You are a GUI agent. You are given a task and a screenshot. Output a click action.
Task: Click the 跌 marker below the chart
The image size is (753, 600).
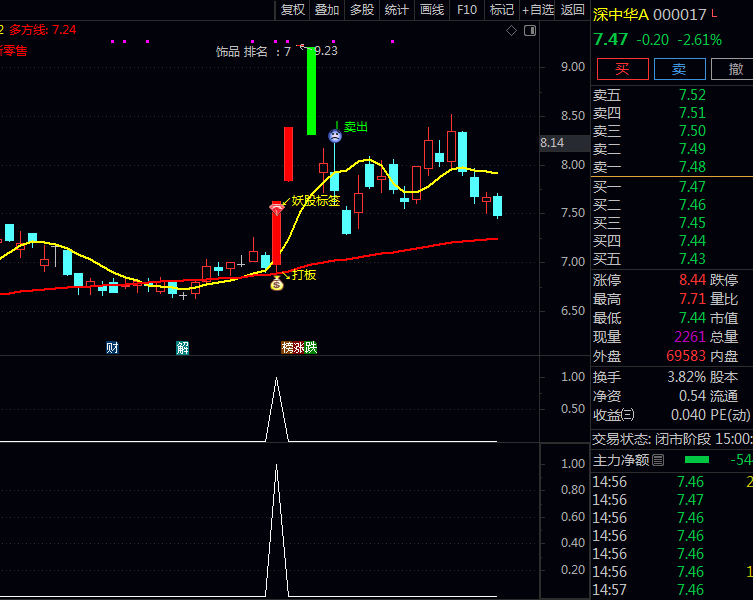click(311, 348)
